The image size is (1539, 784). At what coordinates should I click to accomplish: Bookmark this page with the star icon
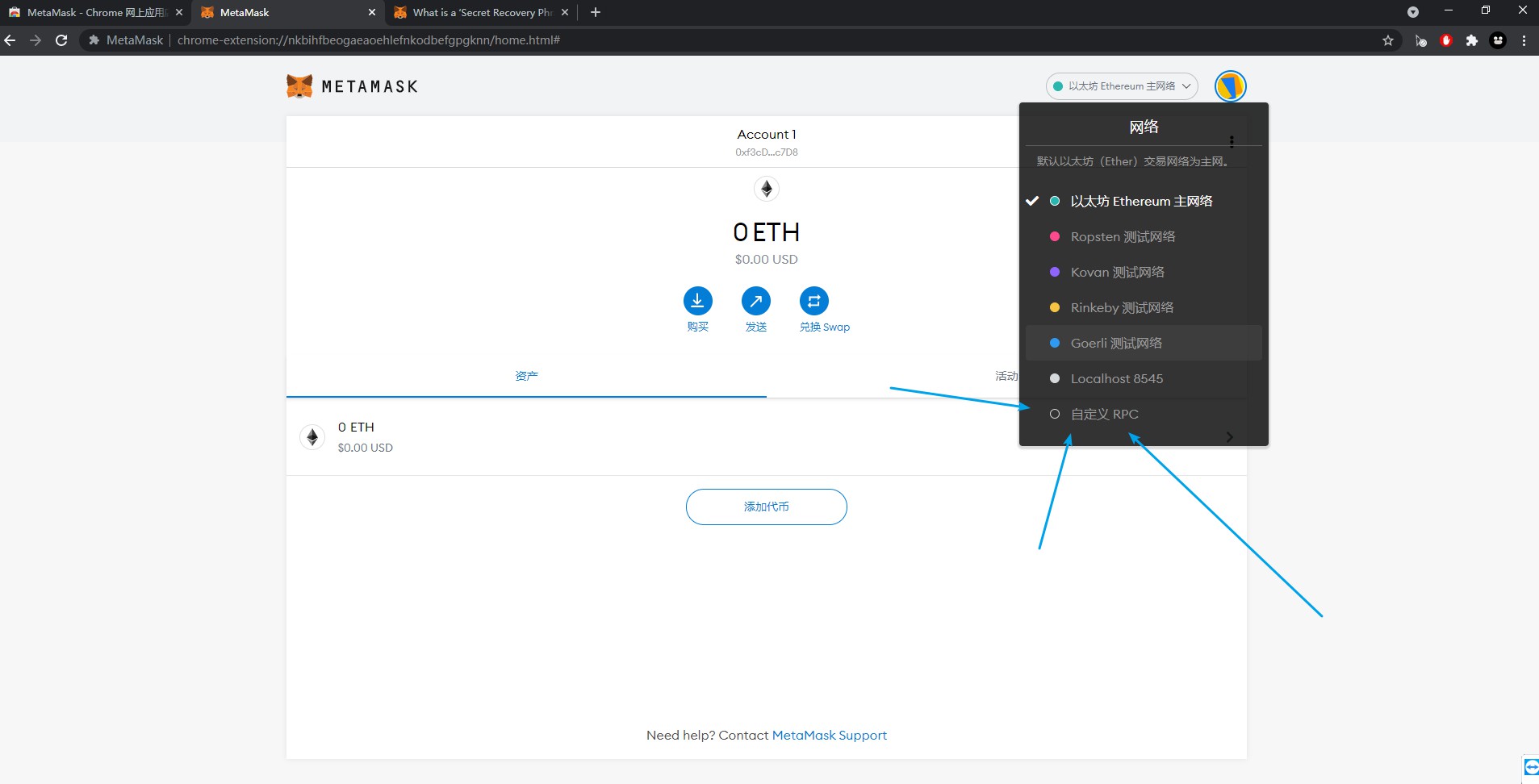pos(1388,40)
